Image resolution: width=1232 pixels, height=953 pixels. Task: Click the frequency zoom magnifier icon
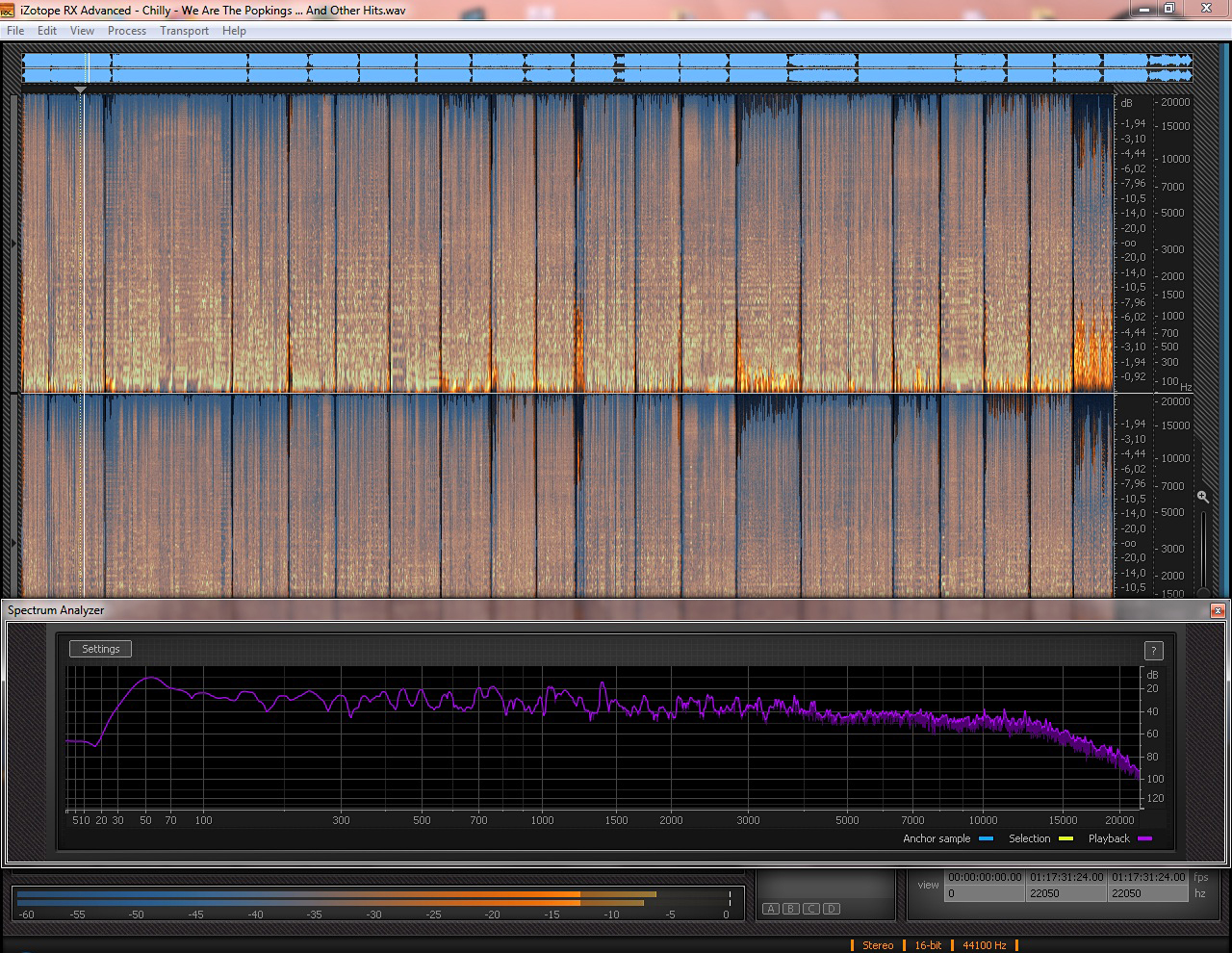(1202, 497)
